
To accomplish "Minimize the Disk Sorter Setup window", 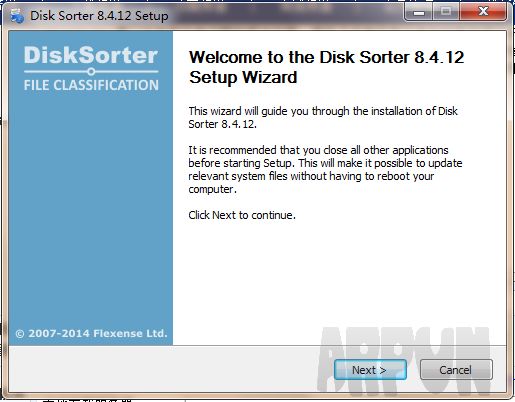I will pyautogui.click(x=419, y=13).
